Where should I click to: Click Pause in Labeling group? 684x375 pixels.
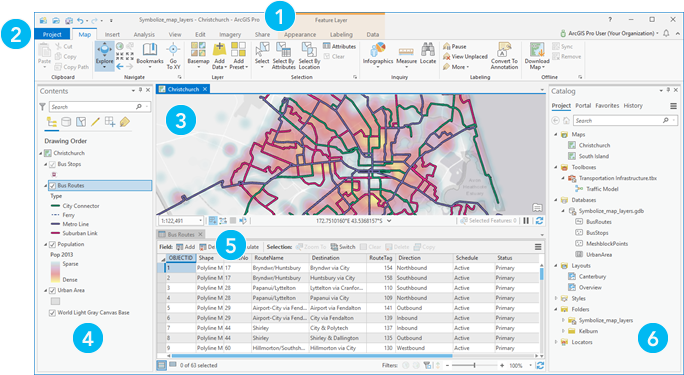tap(455, 46)
